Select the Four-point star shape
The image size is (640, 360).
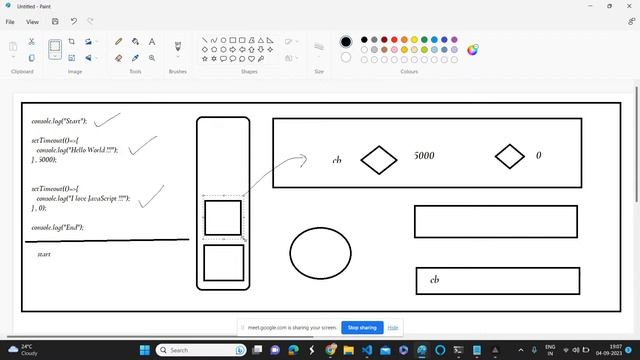point(270,49)
